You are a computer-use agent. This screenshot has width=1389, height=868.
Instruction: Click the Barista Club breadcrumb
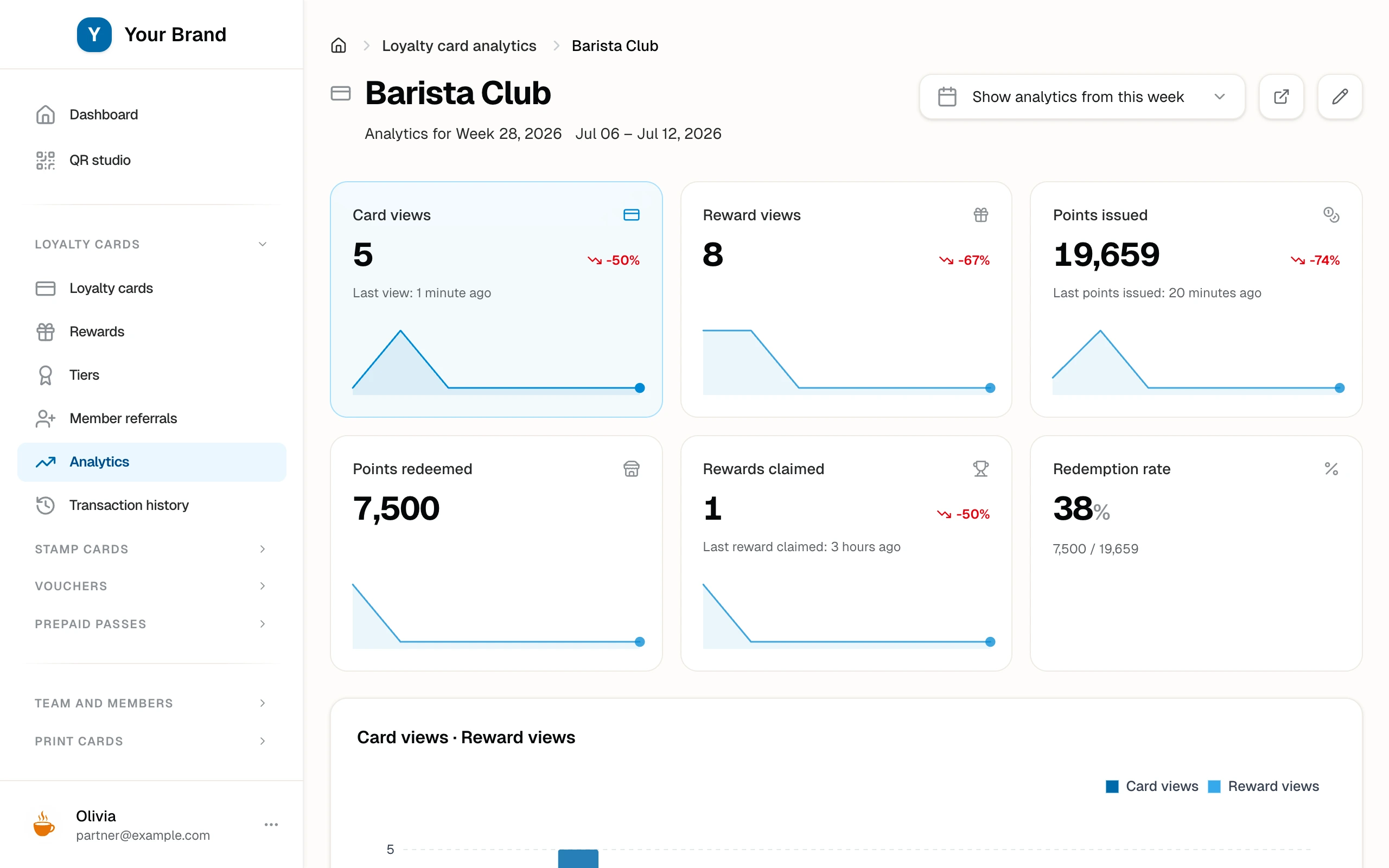615,46
